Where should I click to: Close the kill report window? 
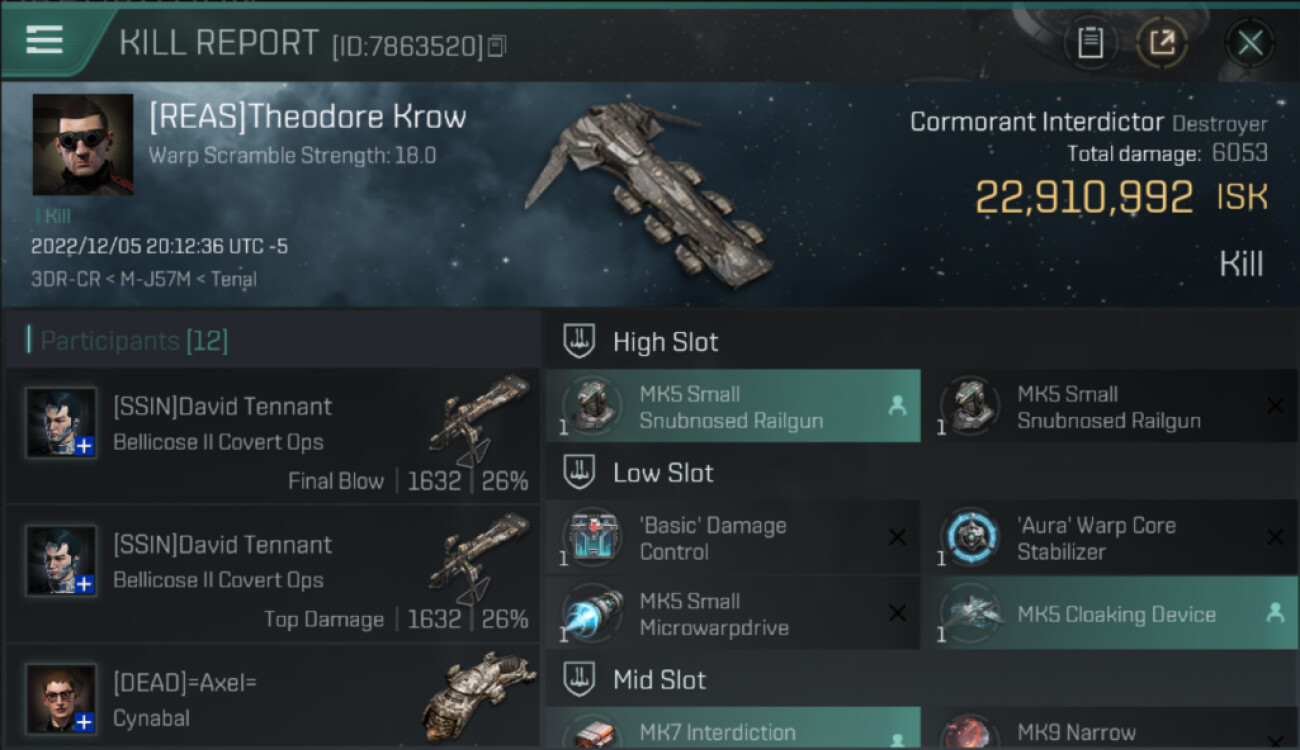point(1250,43)
